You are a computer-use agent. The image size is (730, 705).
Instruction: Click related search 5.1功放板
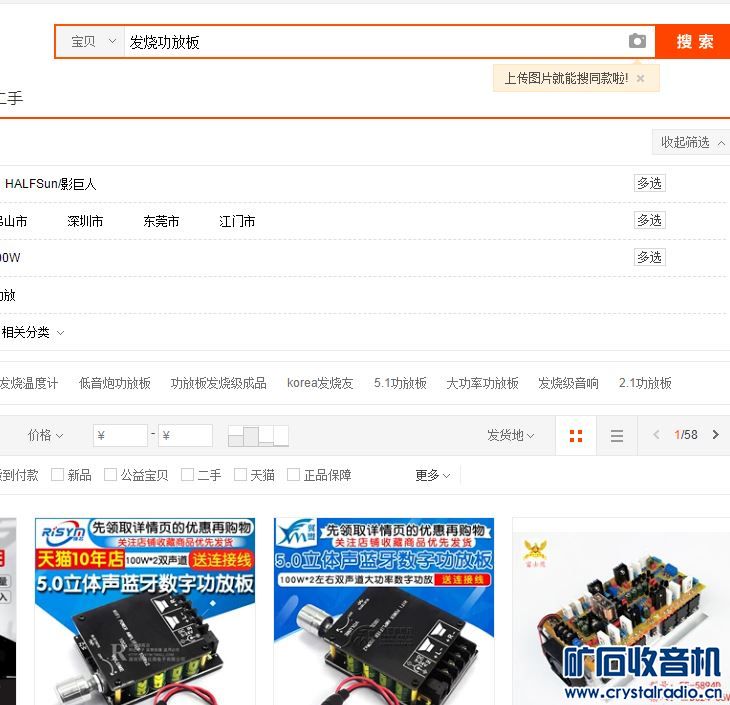400,383
